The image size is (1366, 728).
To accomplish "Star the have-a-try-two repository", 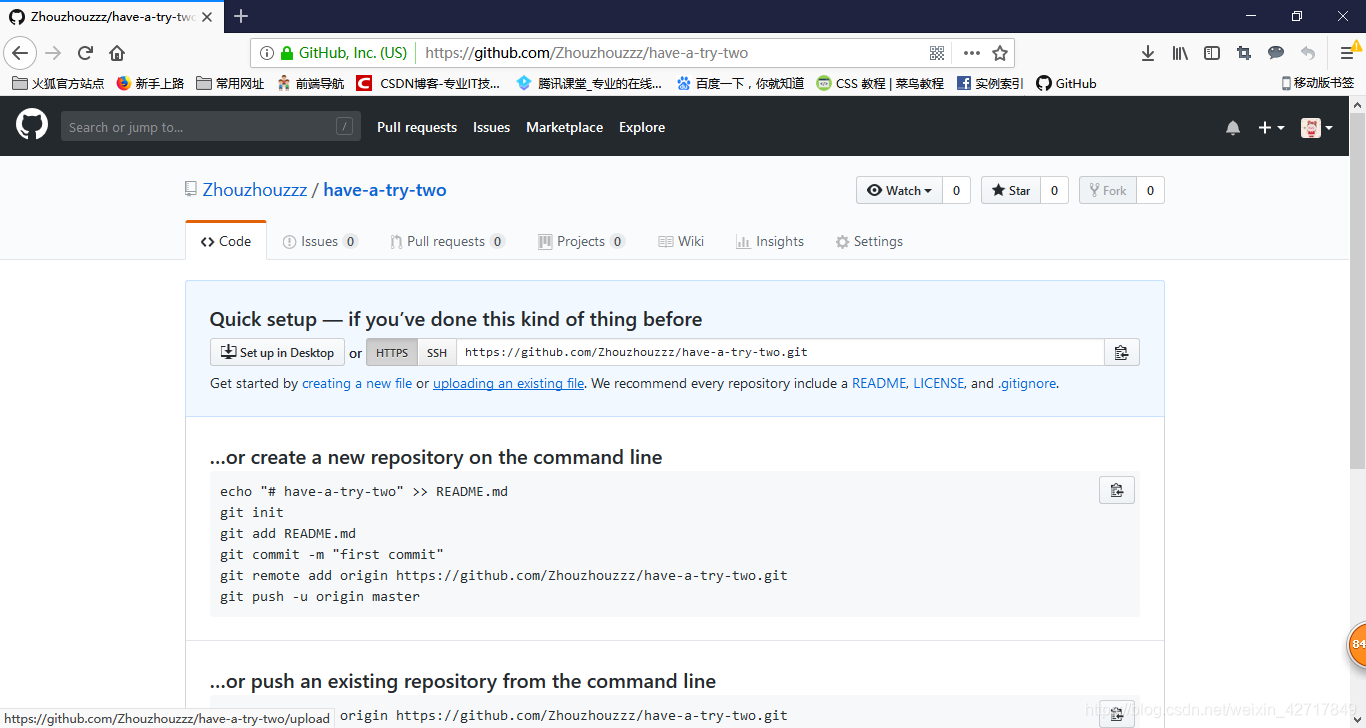I will point(1011,190).
